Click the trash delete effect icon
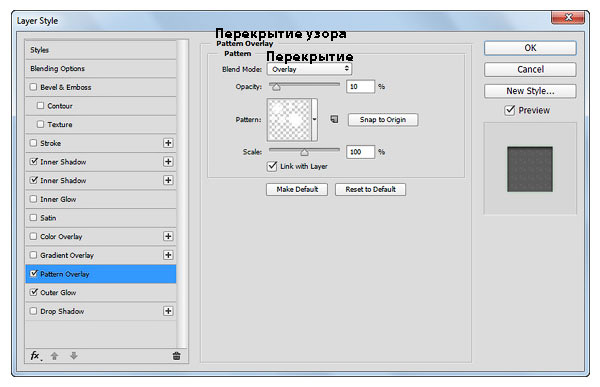 coord(176,356)
